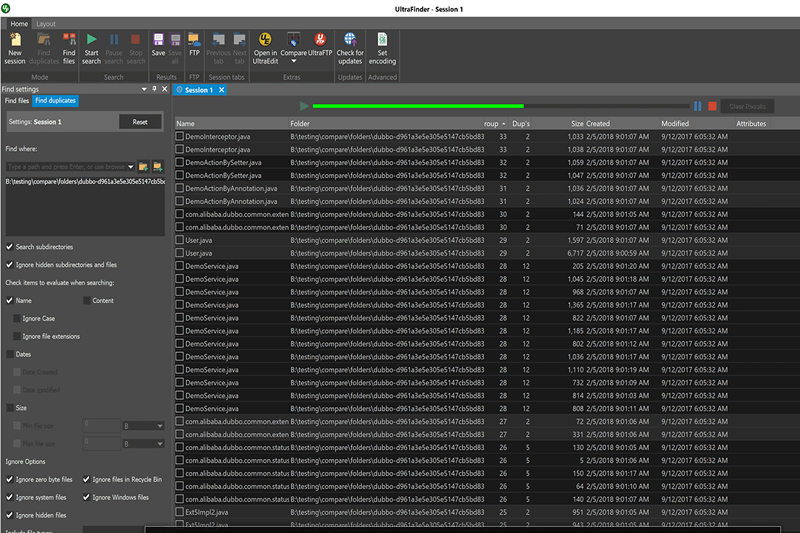Open the Compare dropdown arrow
The width and height of the screenshot is (800, 533).
click(x=293, y=61)
